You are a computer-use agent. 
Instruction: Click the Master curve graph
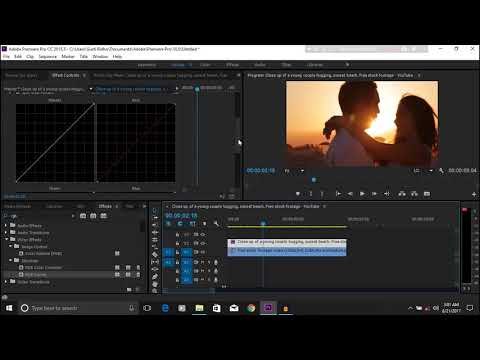click(x=55, y=143)
